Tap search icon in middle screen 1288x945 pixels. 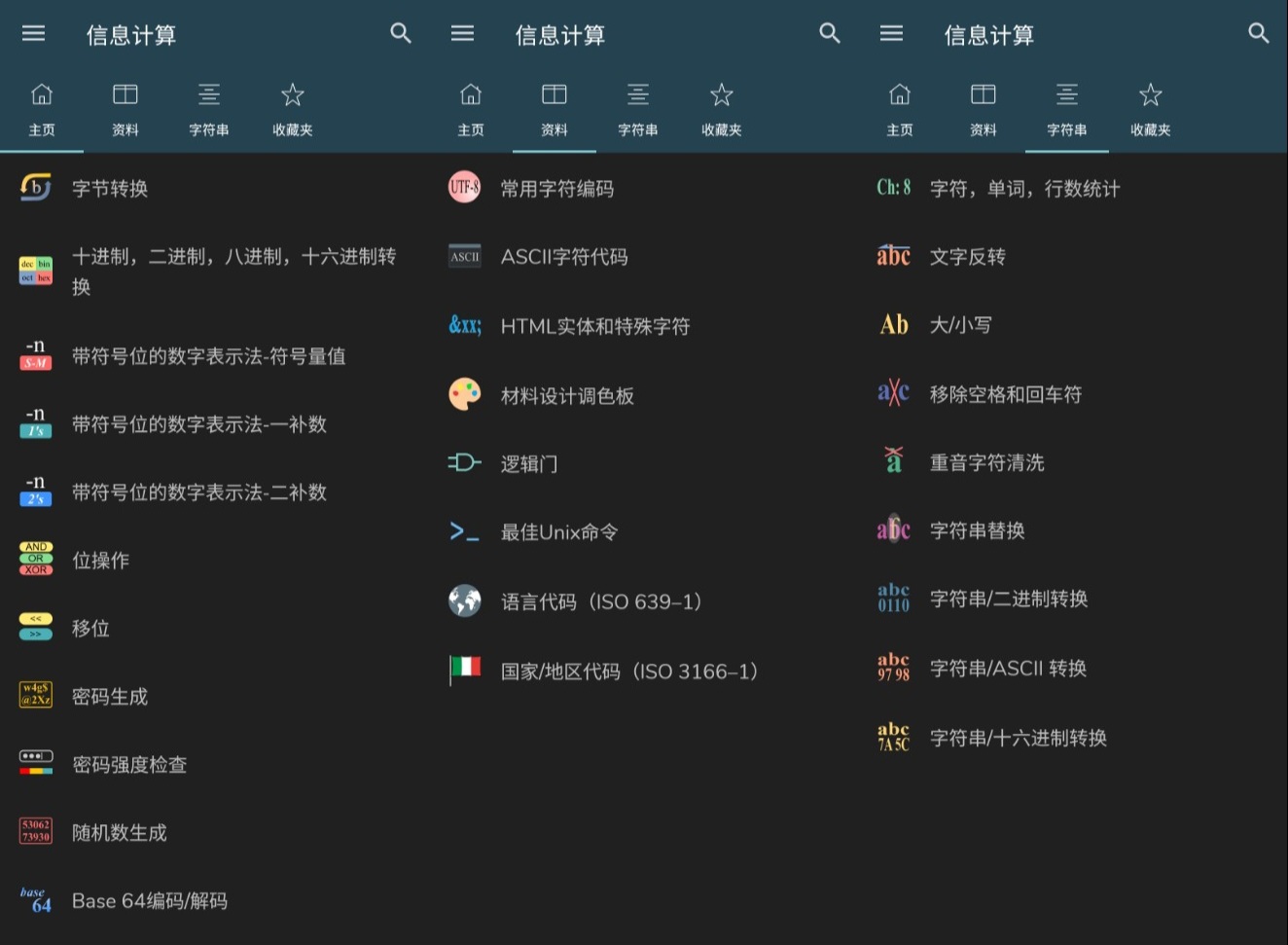[x=830, y=33]
